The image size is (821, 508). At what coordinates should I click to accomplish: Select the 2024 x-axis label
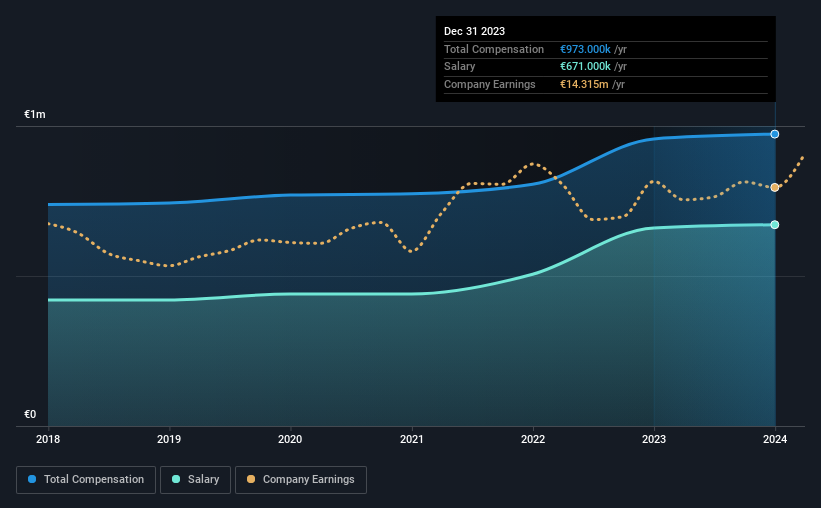(x=774, y=439)
